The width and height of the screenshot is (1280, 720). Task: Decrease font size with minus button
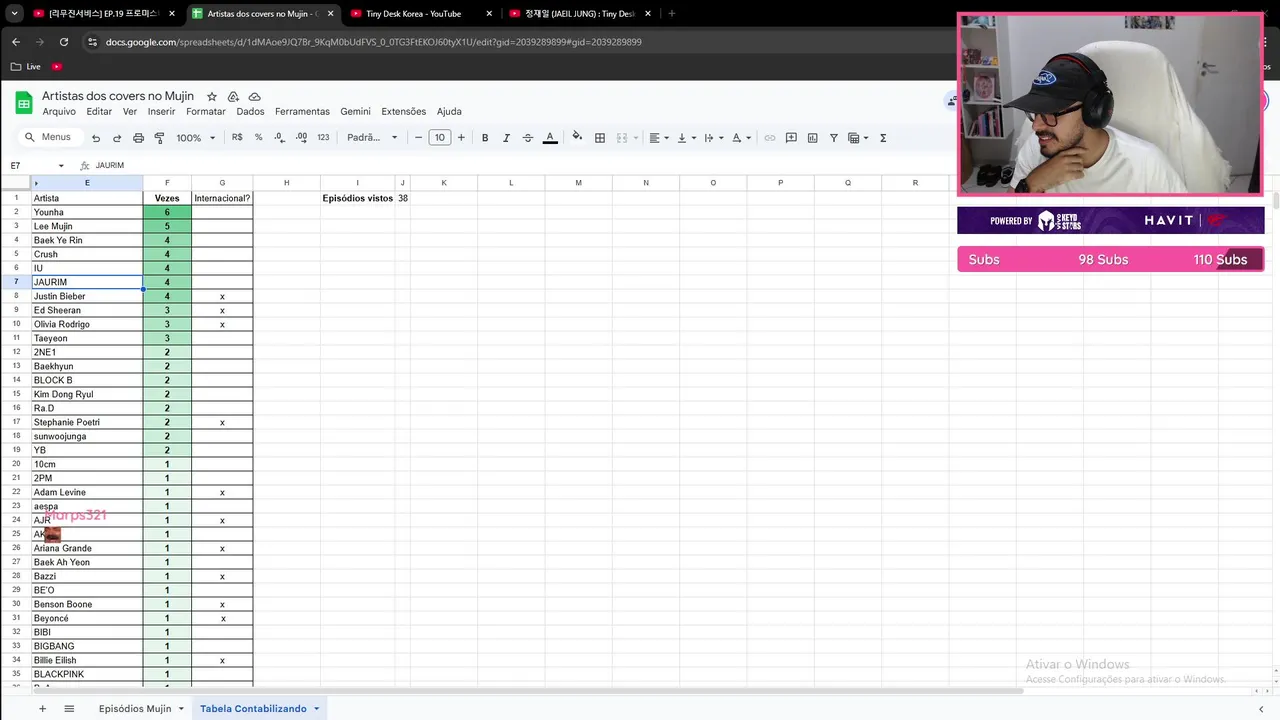418,138
